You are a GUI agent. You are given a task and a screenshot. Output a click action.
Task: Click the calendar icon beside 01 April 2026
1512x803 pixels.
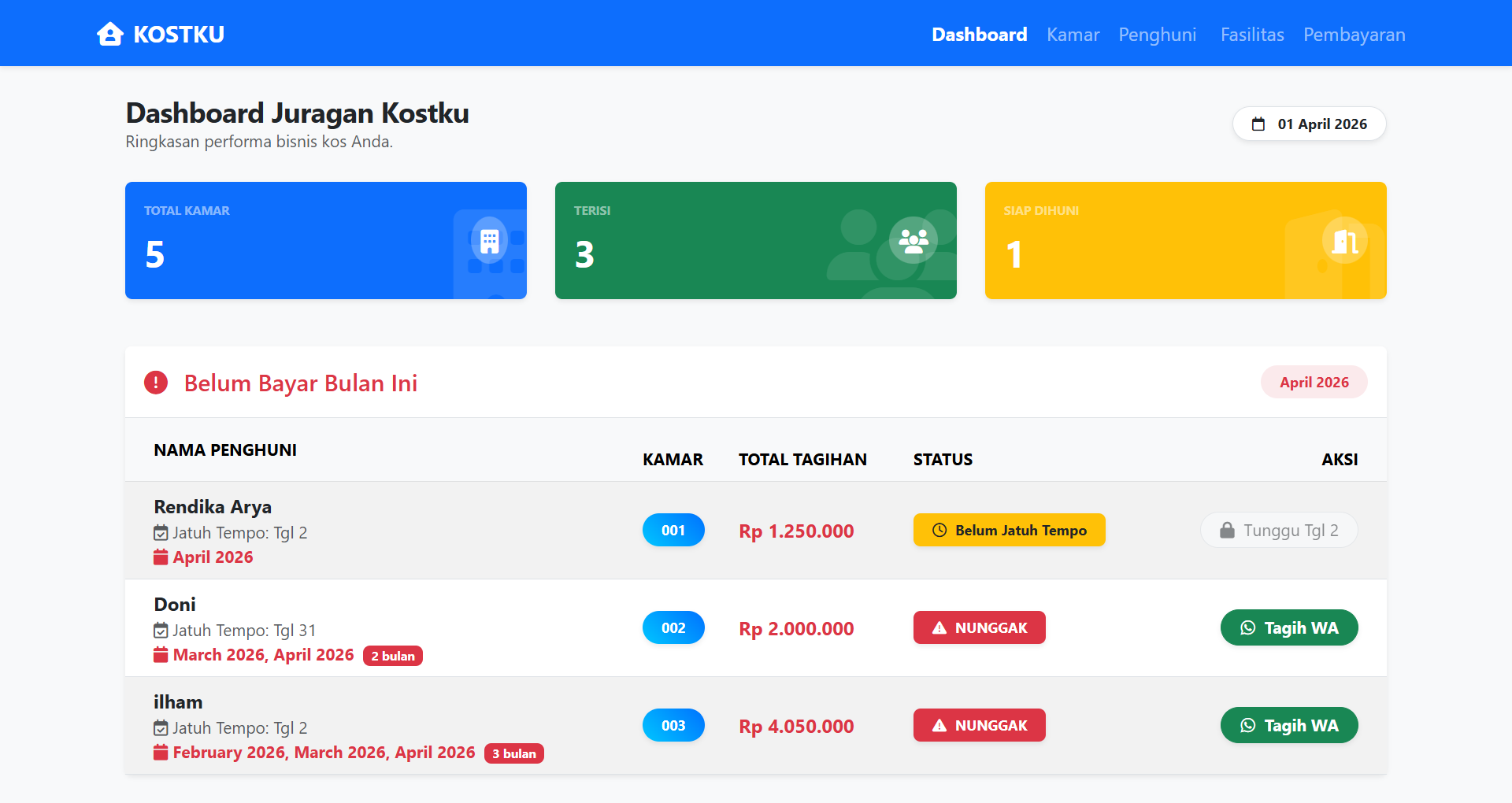[1258, 124]
